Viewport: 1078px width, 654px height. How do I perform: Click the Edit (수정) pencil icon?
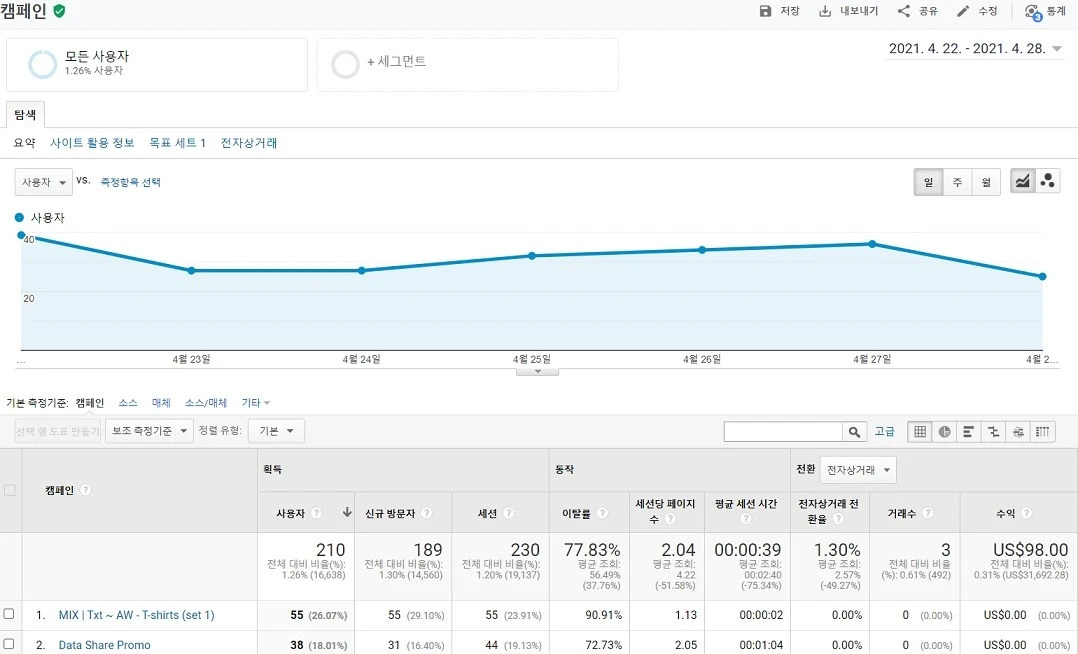pyautogui.click(x=963, y=11)
